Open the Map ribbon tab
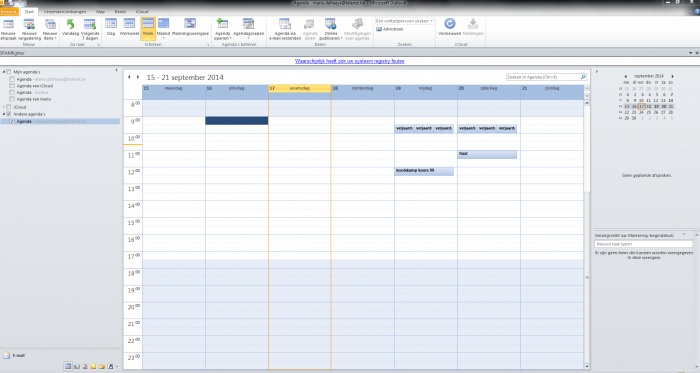700x373 pixels. point(100,12)
